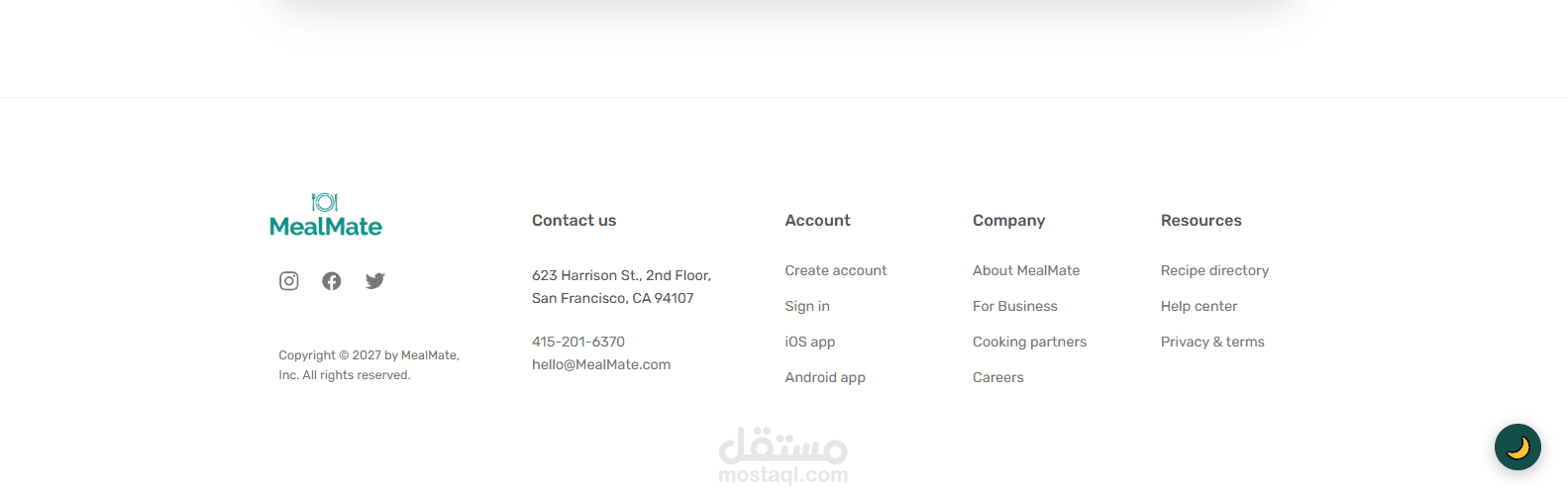Open the For Business link
Screen dimensions: 1568x496
pyautogui.click(x=1014, y=306)
